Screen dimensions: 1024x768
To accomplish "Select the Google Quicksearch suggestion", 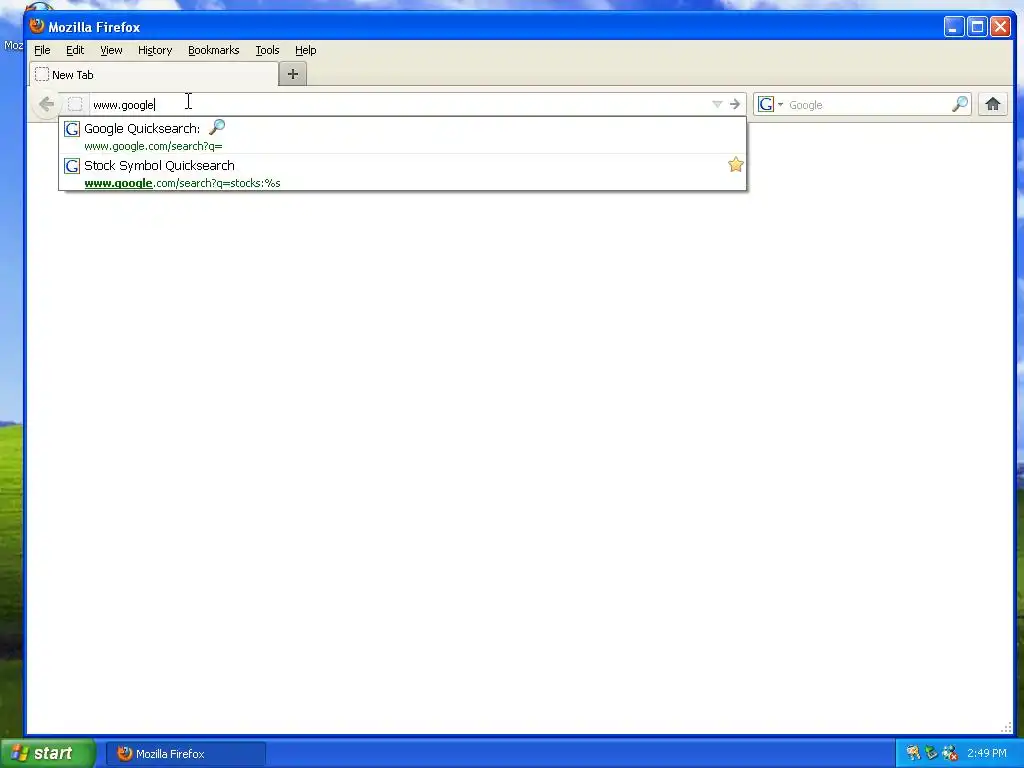I will click(402, 135).
